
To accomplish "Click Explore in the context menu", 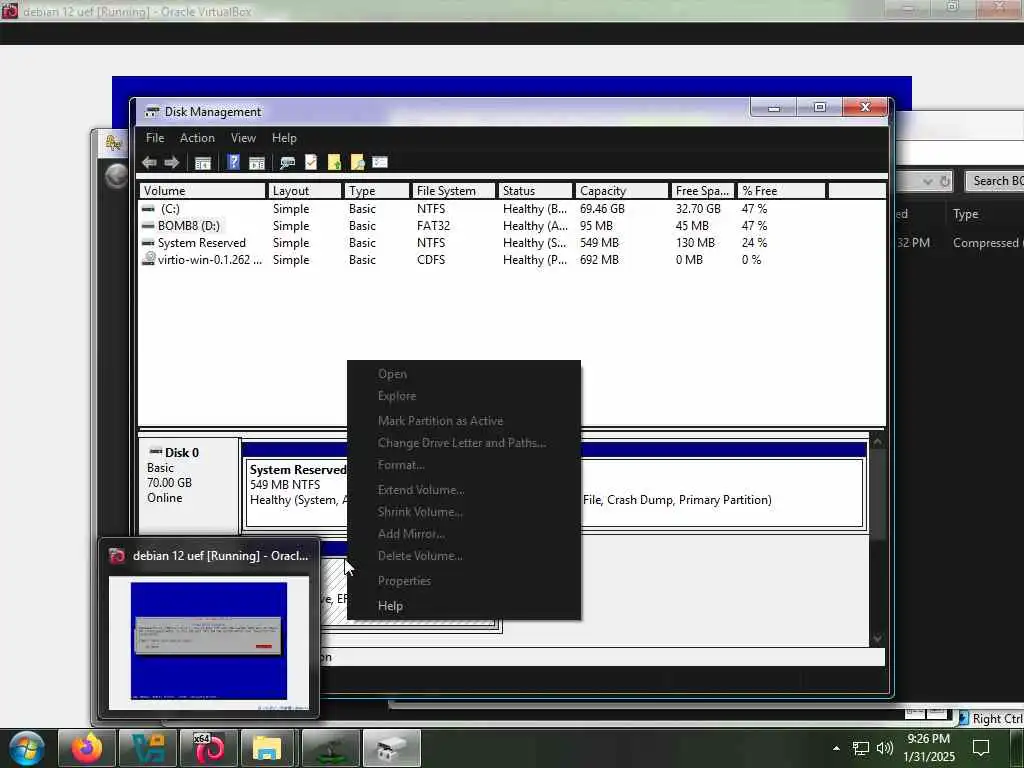I will (x=396, y=396).
